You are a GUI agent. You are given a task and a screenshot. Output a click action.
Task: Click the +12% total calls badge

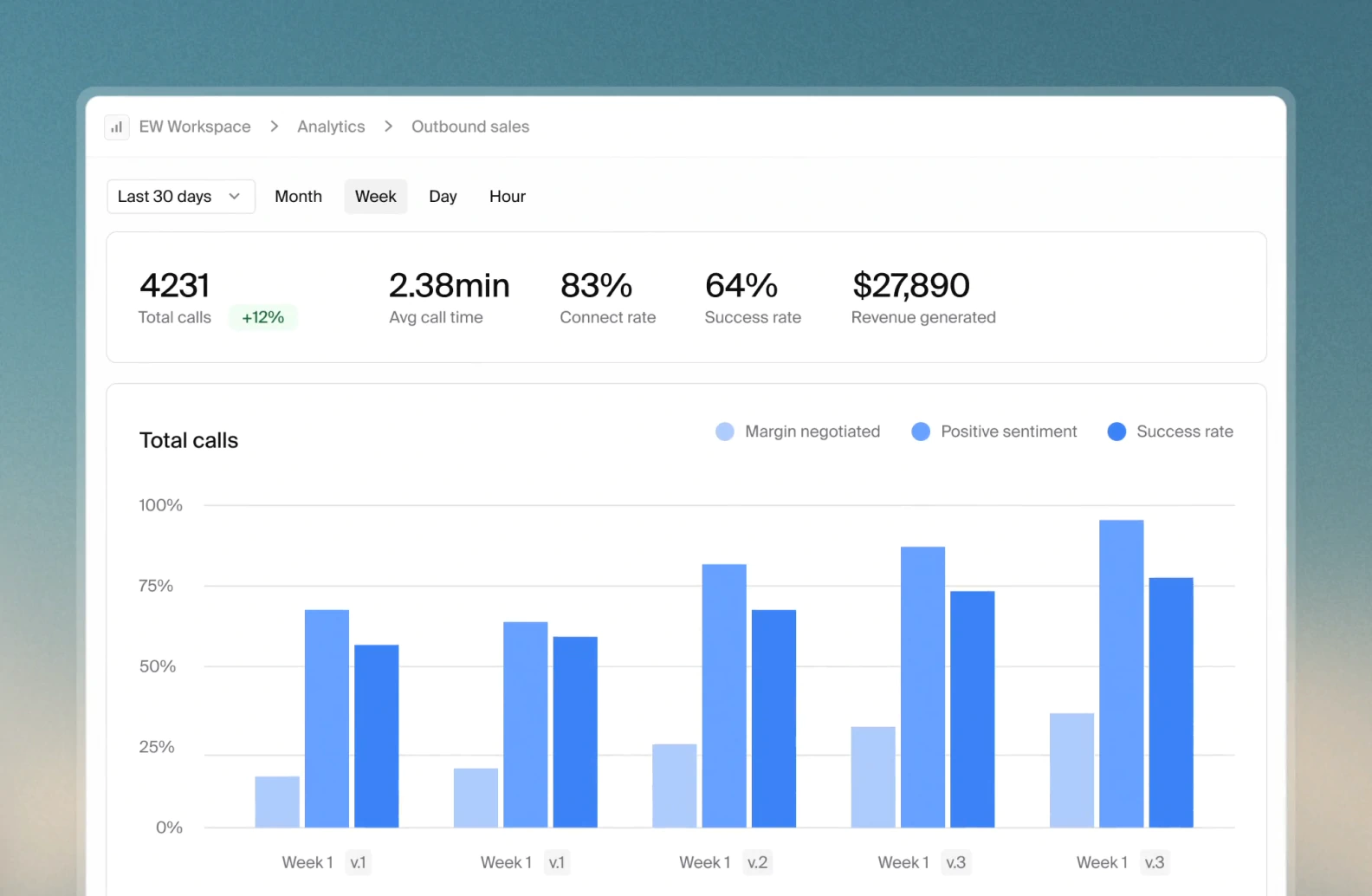click(x=263, y=318)
